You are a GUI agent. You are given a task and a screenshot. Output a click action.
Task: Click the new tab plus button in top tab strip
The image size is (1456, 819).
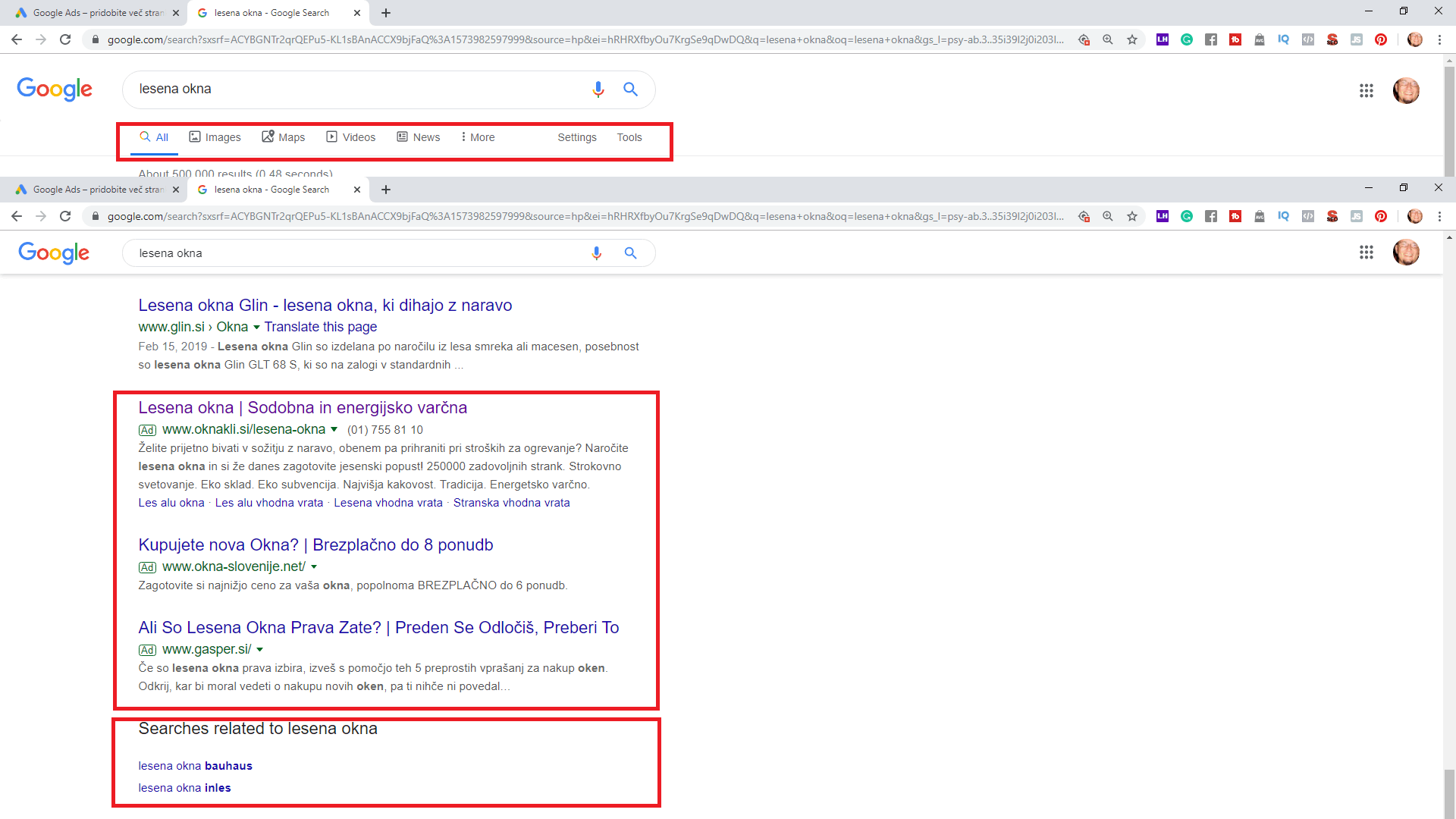pyautogui.click(x=386, y=13)
